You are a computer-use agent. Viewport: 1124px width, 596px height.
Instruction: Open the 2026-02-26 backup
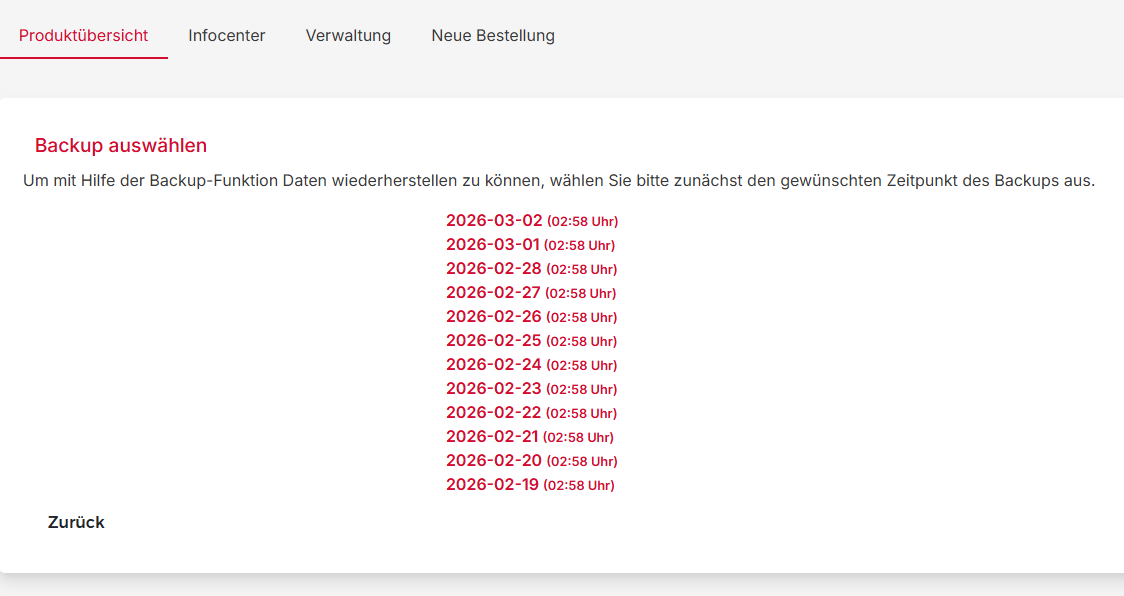(494, 317)
